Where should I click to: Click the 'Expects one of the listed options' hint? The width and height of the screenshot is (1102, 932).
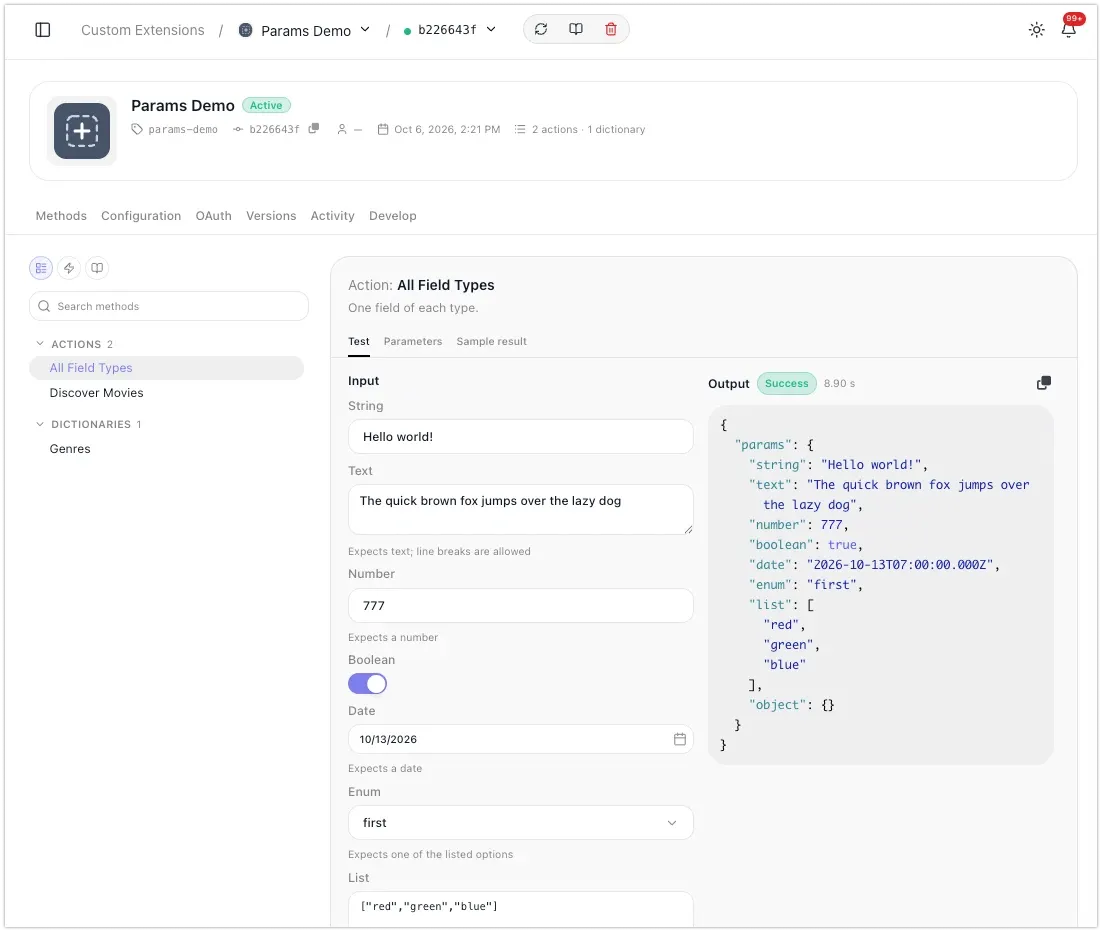(430, 855)
